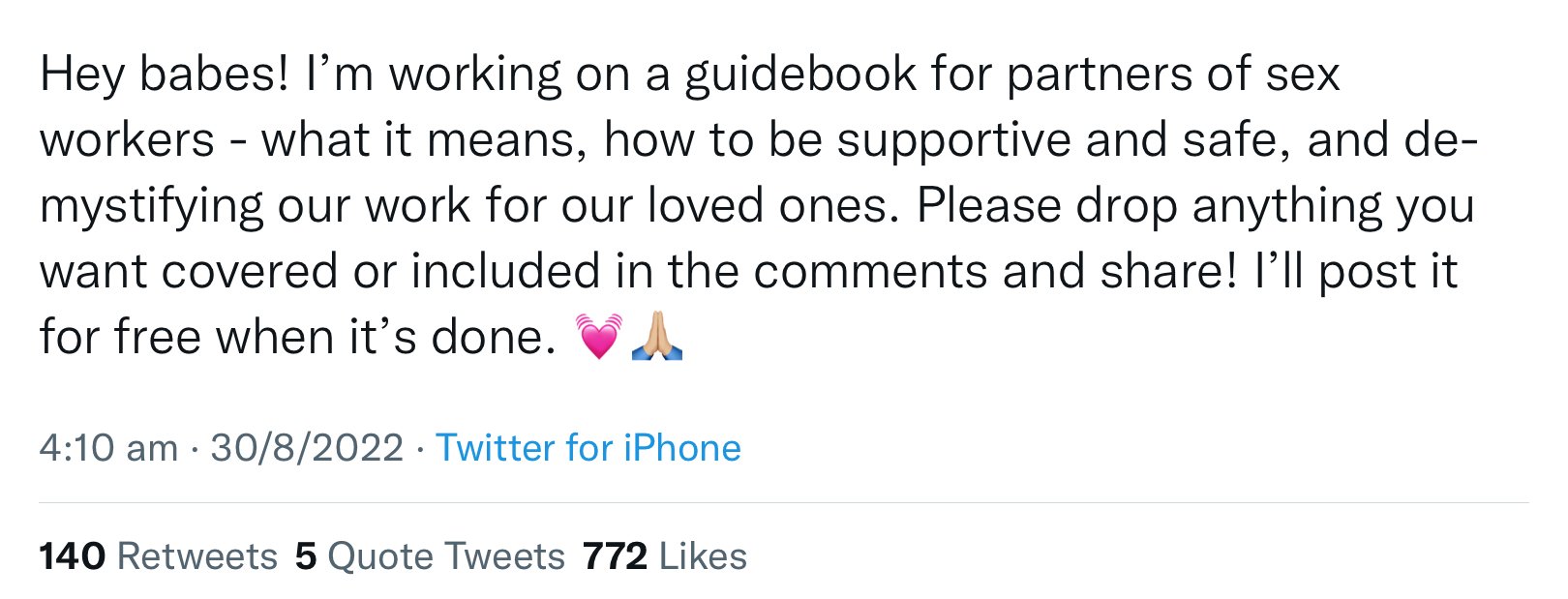
Task: Click the beating pink heart emoji
Action: [598, 336]
